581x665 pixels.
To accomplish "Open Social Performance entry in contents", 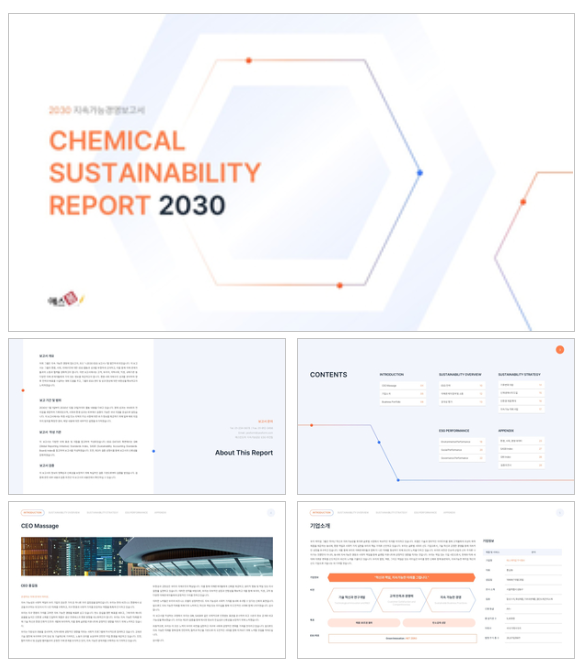I will pos(462,450).
